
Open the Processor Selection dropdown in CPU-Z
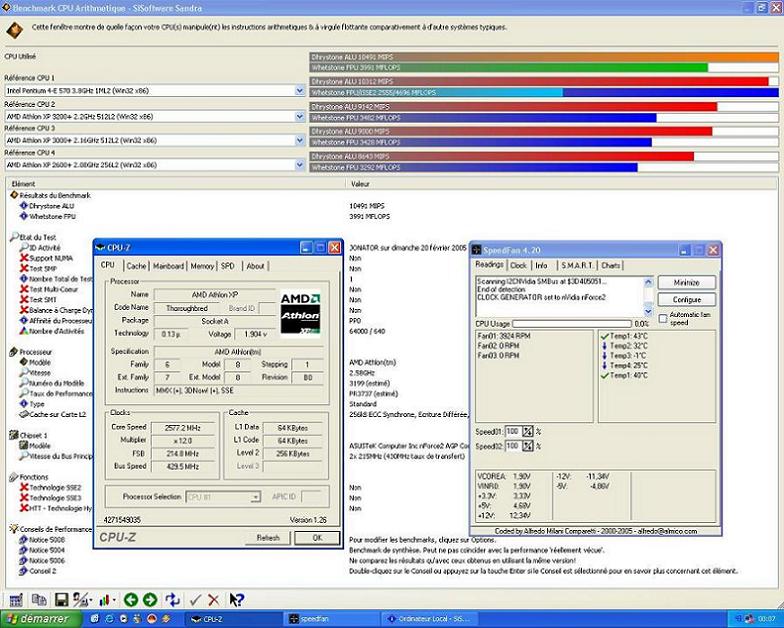pyautogui.click(x=256, y=497)
